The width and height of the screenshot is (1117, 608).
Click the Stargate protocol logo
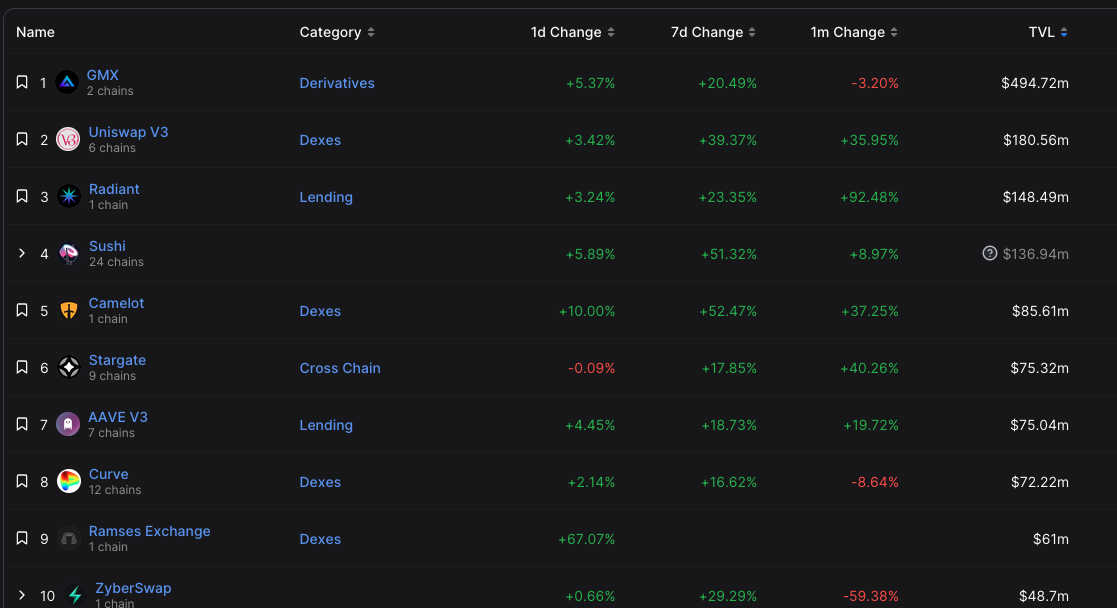click(68, 368)
